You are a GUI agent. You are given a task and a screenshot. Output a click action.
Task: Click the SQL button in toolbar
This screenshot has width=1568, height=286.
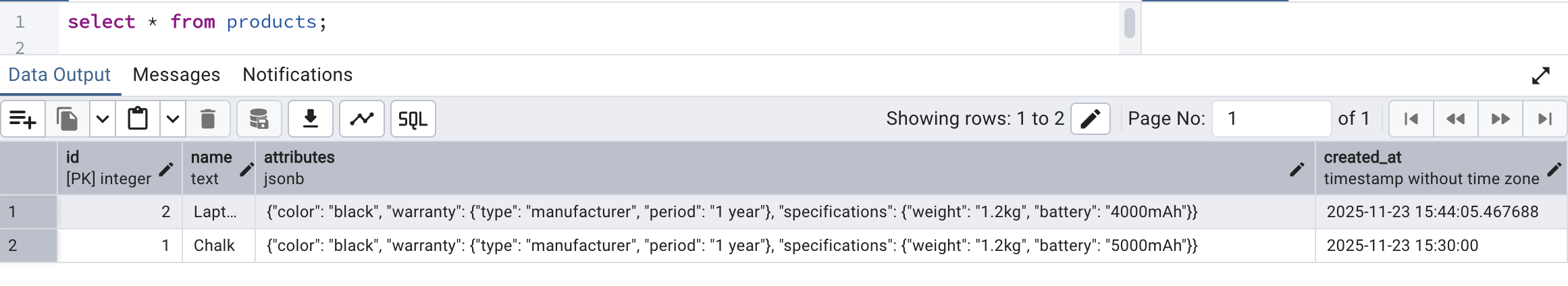413,119
